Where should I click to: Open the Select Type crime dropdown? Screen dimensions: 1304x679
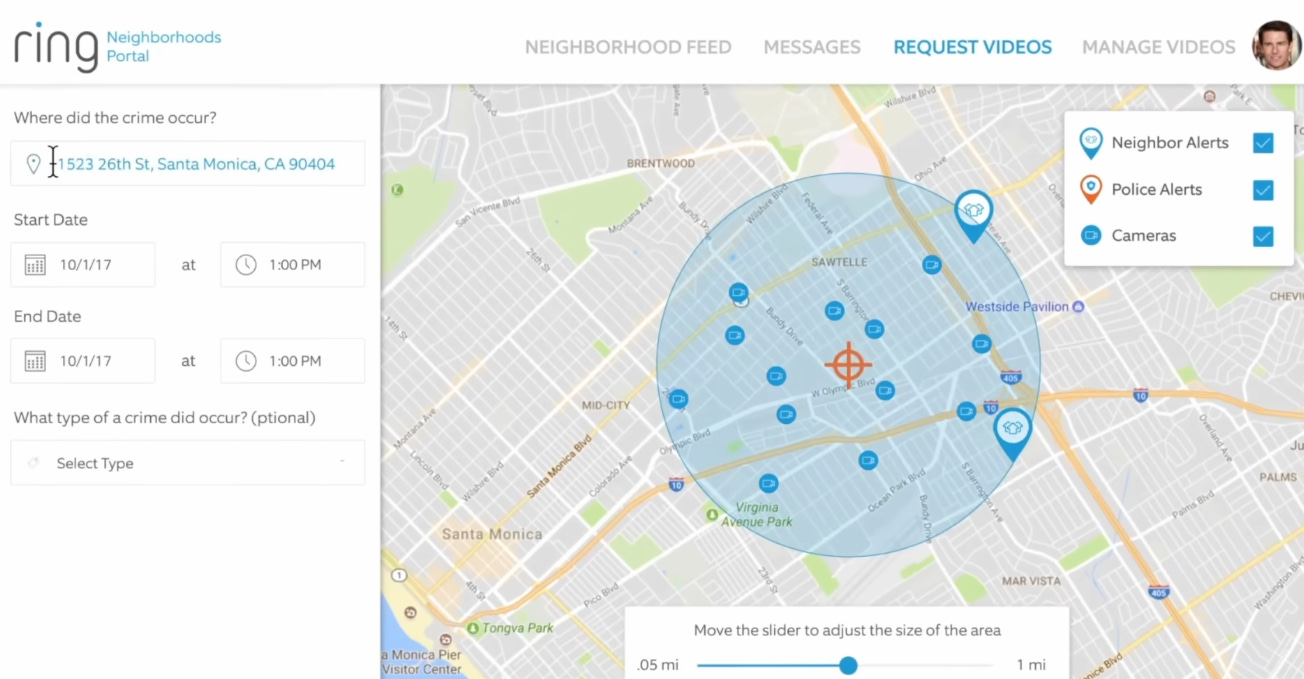point(188,463)
